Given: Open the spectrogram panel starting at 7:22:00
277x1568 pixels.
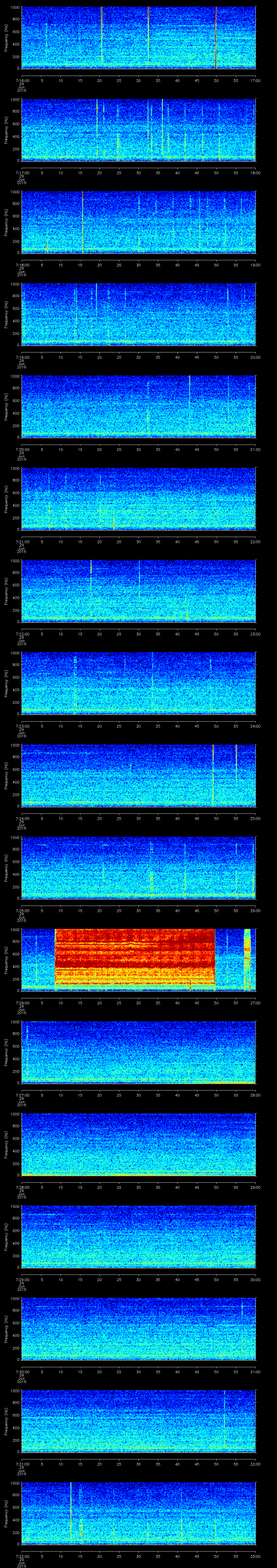Looking at the screenshot, I should [139, 591].
